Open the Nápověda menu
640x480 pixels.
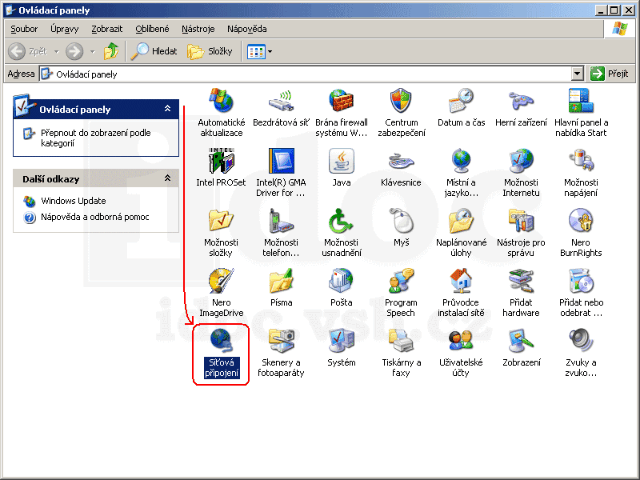pyautogui.click(x=247, y=29)
